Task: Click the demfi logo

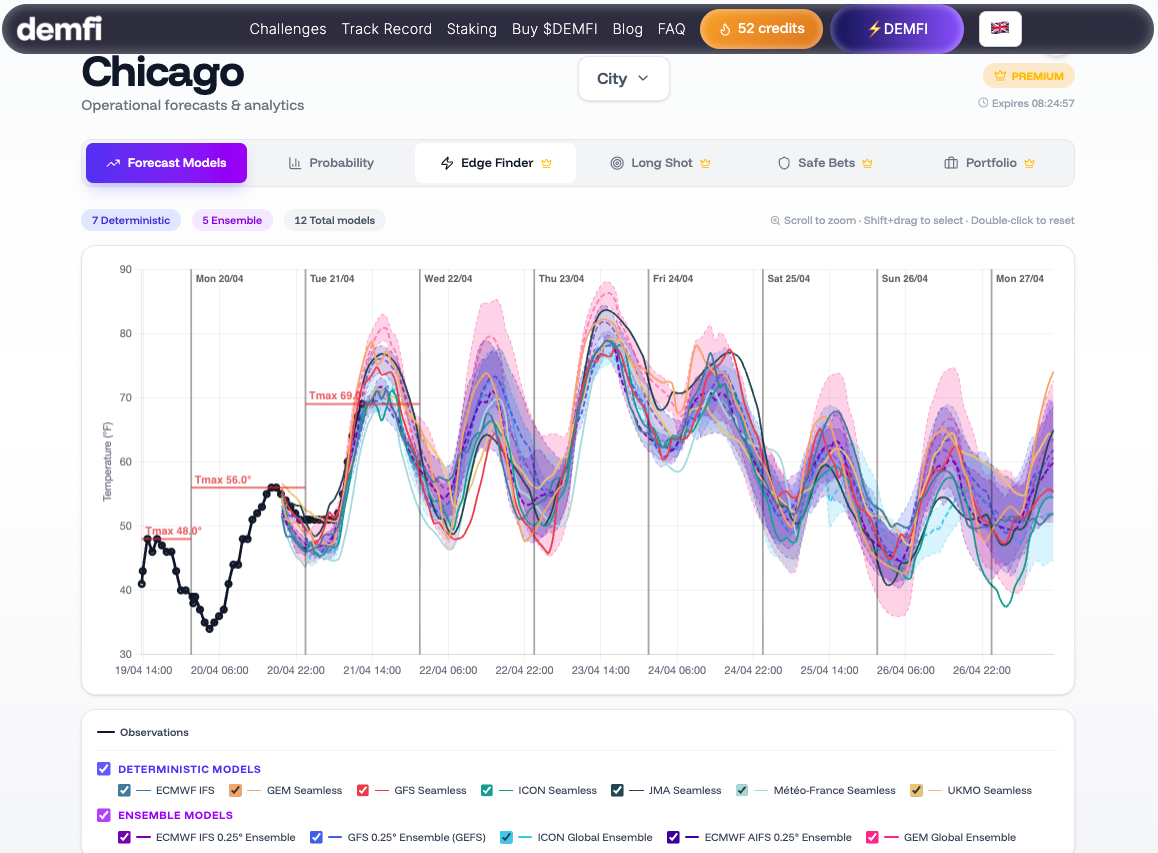Action: (x=59, y=29)
